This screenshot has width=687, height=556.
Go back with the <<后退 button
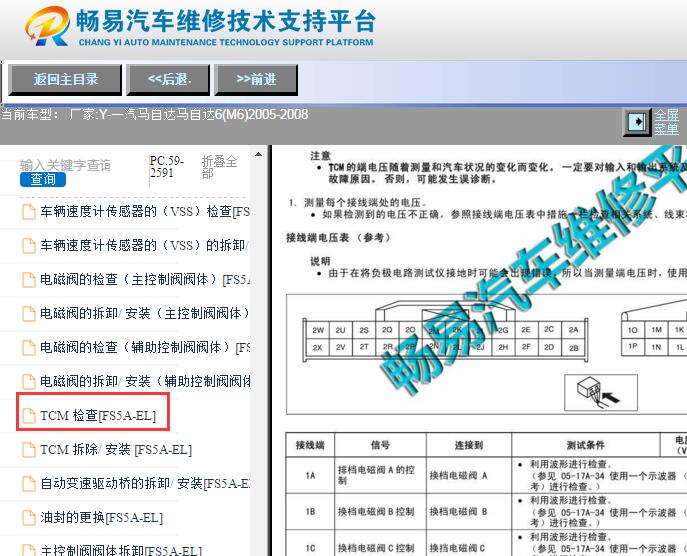coord(168,79)
